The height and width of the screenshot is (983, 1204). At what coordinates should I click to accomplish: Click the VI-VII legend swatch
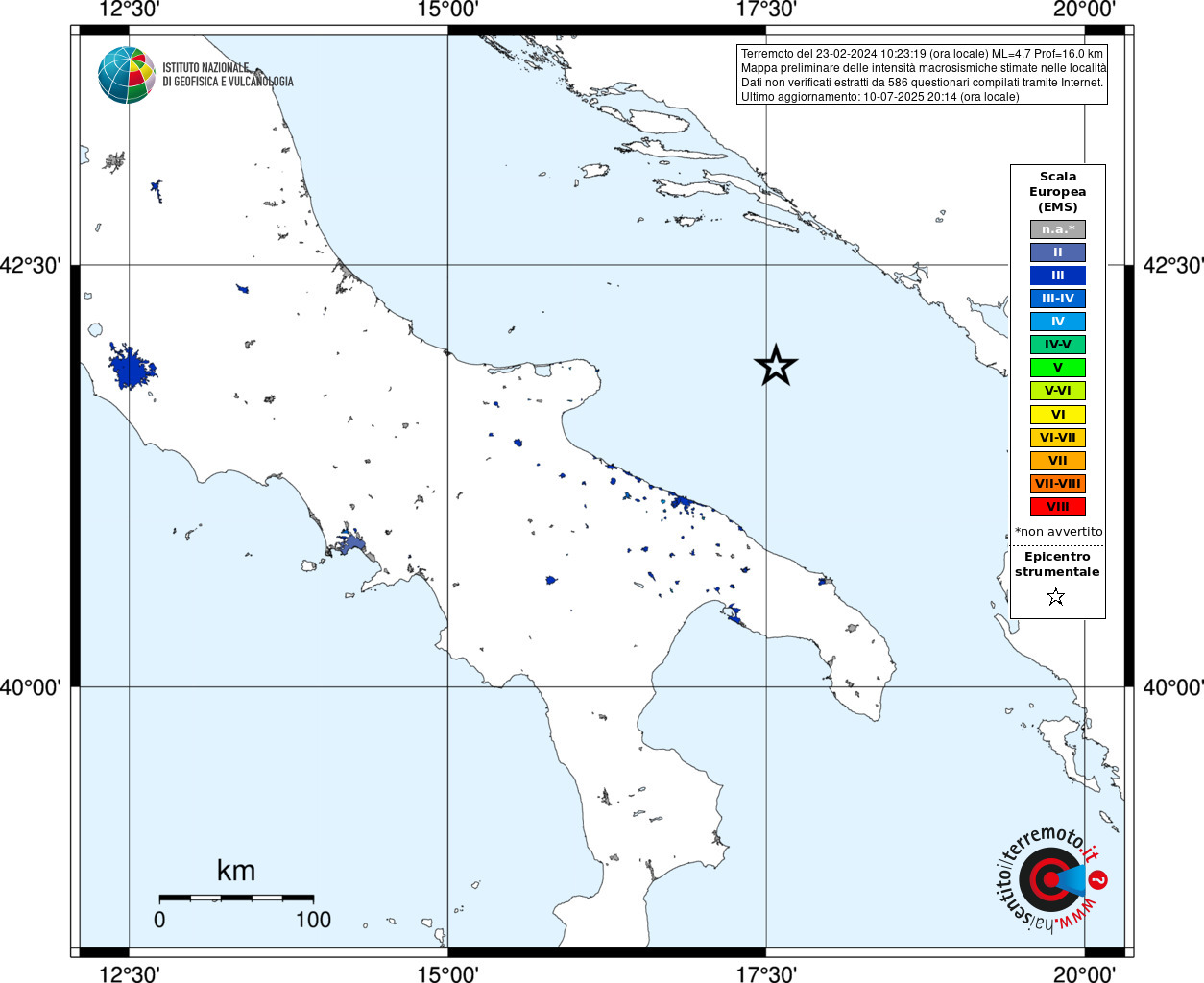[x=1058, y=438]
